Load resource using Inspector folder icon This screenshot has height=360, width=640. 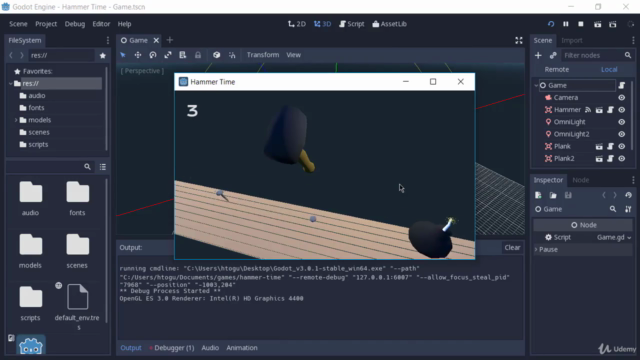553,196
